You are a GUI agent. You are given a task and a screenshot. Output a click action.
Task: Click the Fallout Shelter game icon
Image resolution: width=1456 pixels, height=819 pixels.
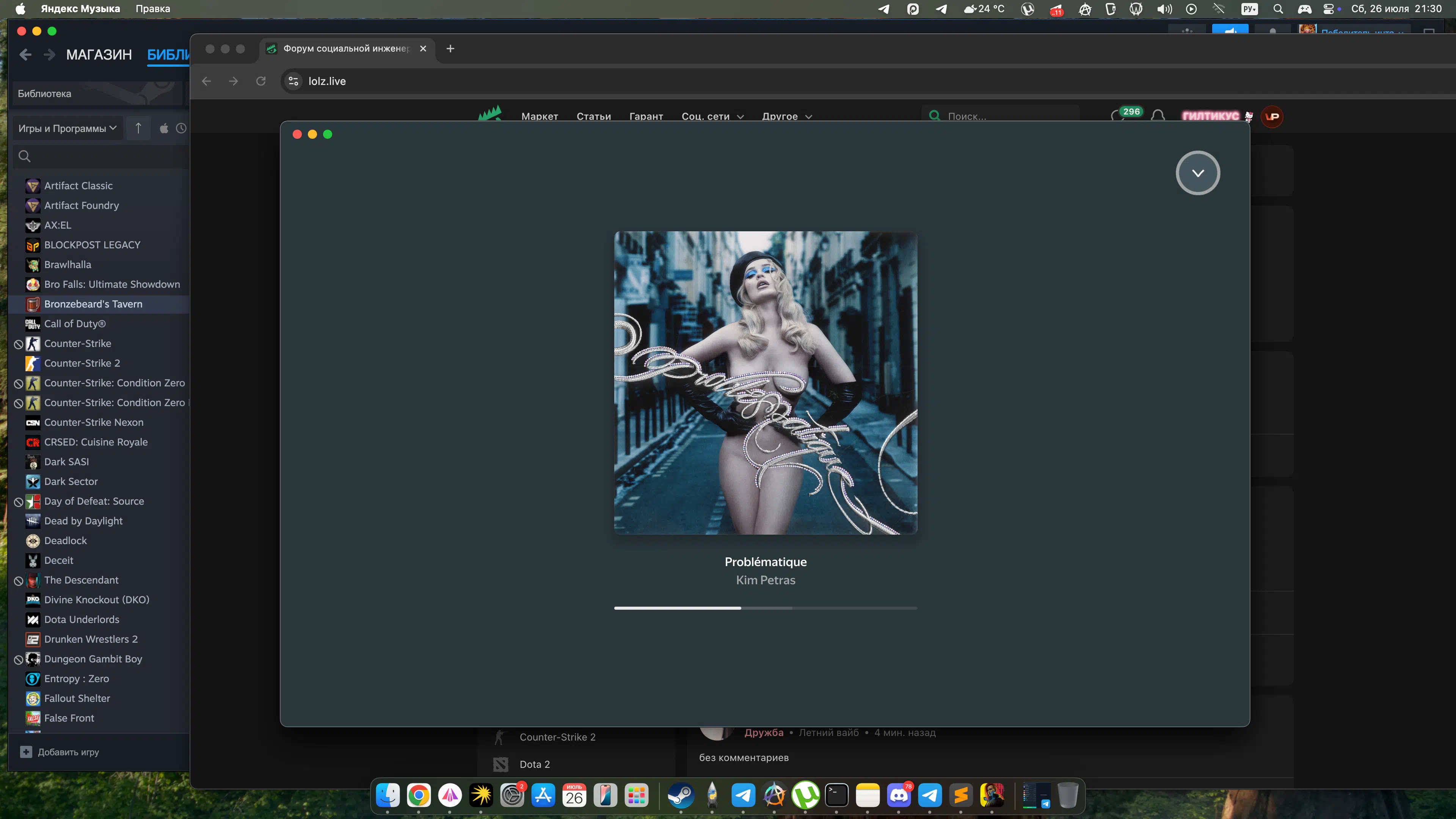[x=33, y=698]
